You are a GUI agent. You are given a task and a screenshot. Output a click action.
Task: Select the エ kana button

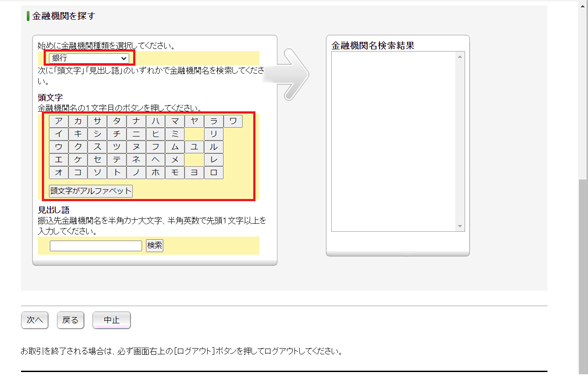(58, 160)
